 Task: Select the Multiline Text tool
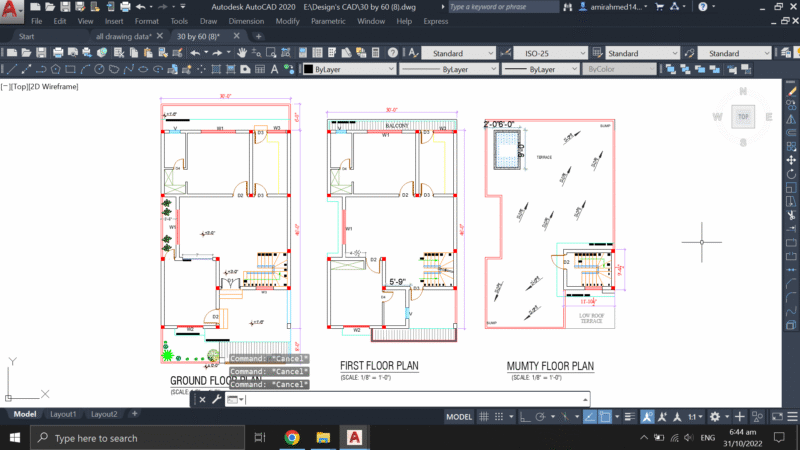274,69
